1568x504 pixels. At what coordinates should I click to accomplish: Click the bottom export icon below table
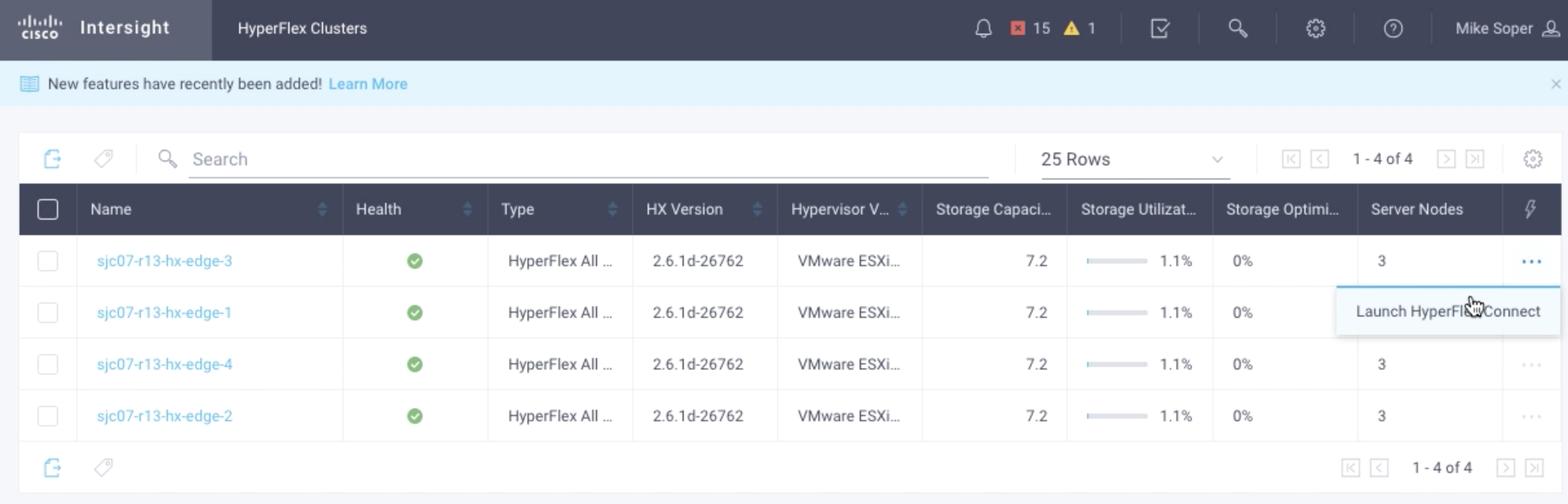[52, 467]
